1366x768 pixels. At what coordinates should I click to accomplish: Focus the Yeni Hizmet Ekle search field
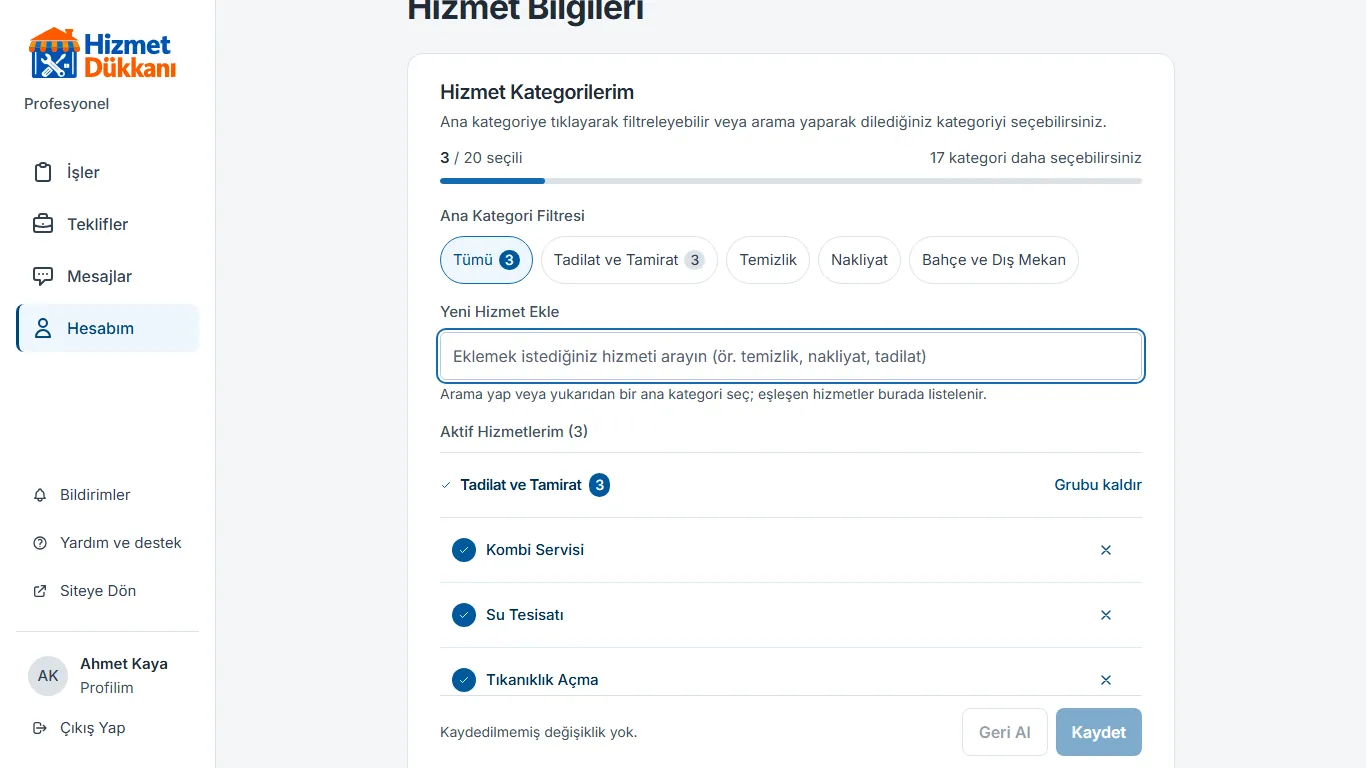[x=791, y=356]
